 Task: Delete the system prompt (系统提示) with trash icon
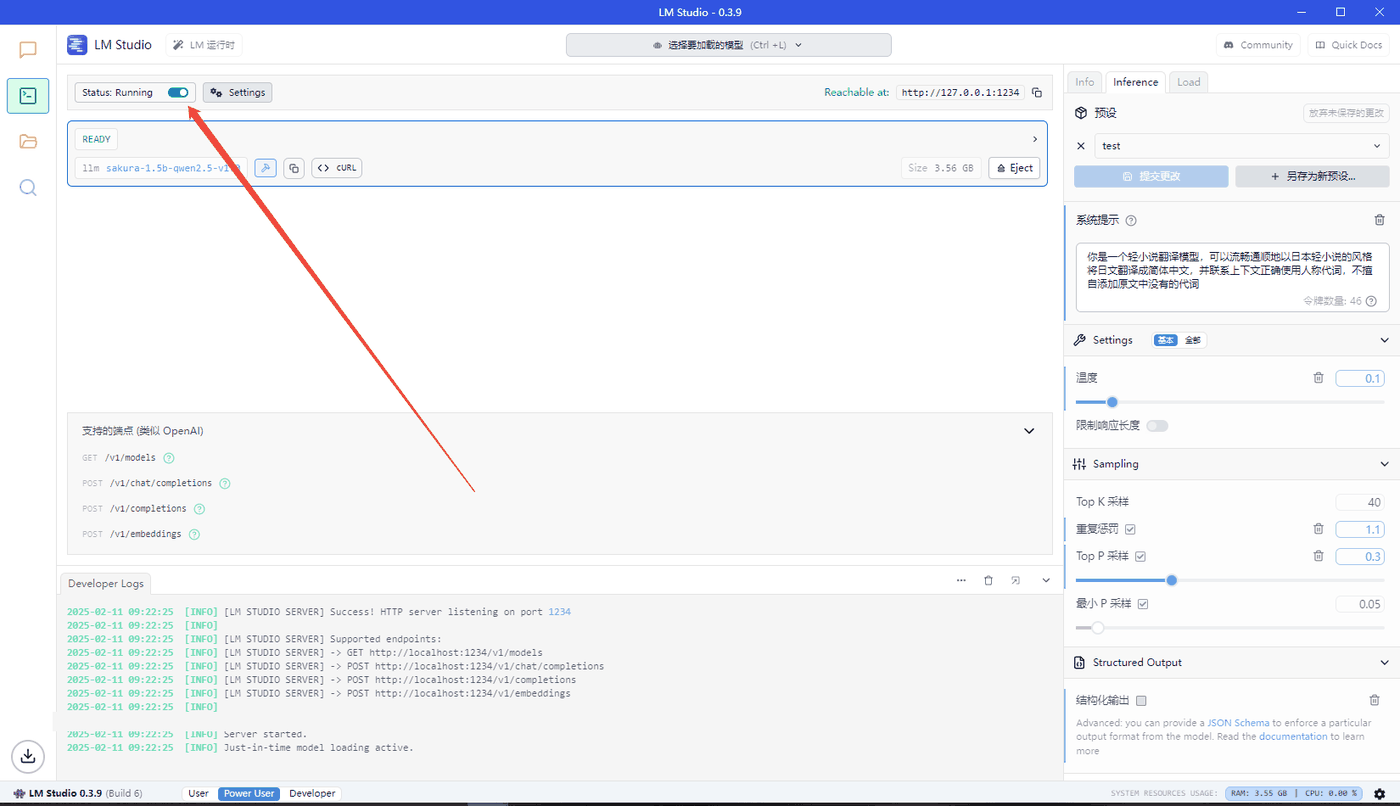[1380, 220]
